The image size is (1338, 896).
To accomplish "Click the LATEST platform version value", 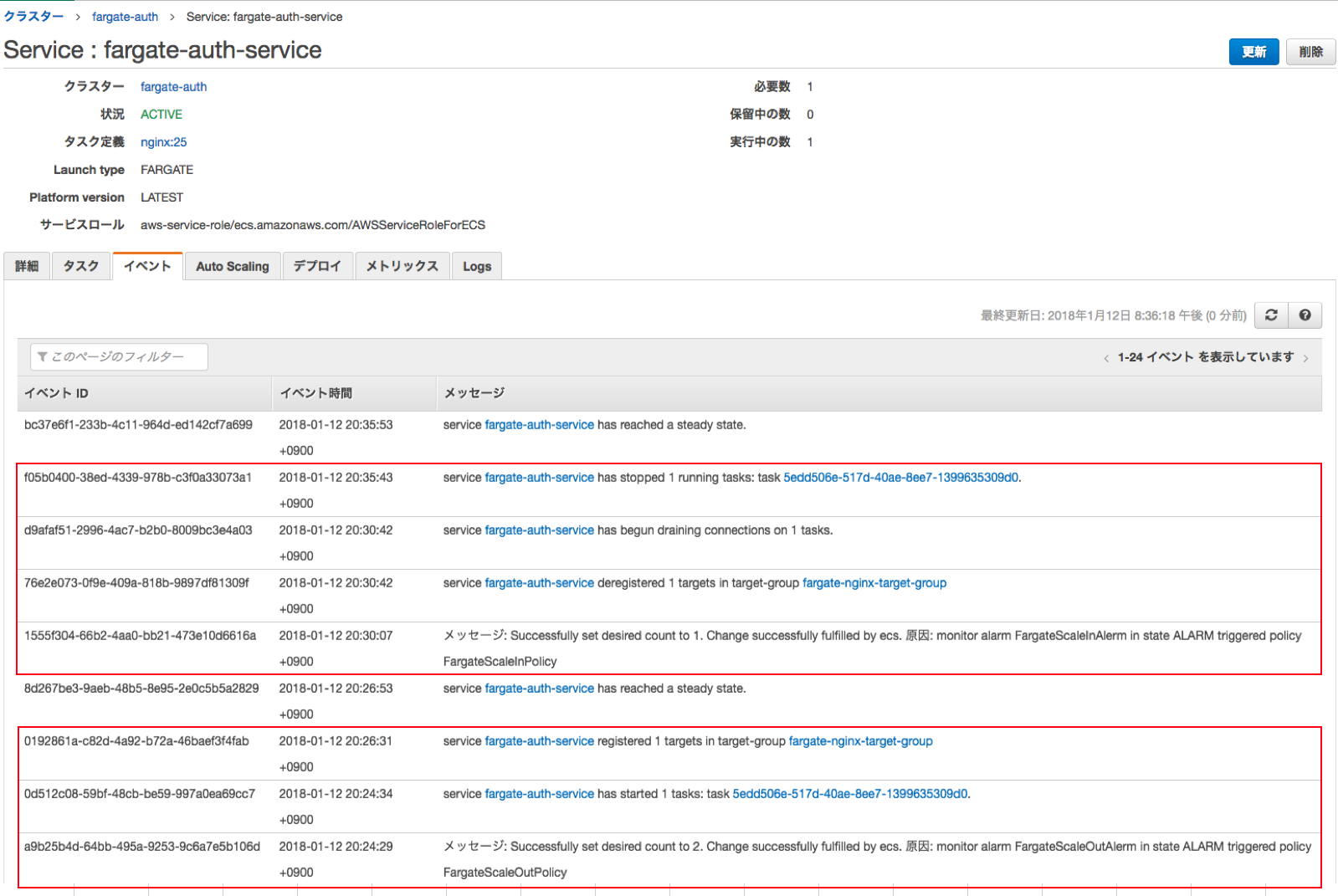I will click(161, 197).
